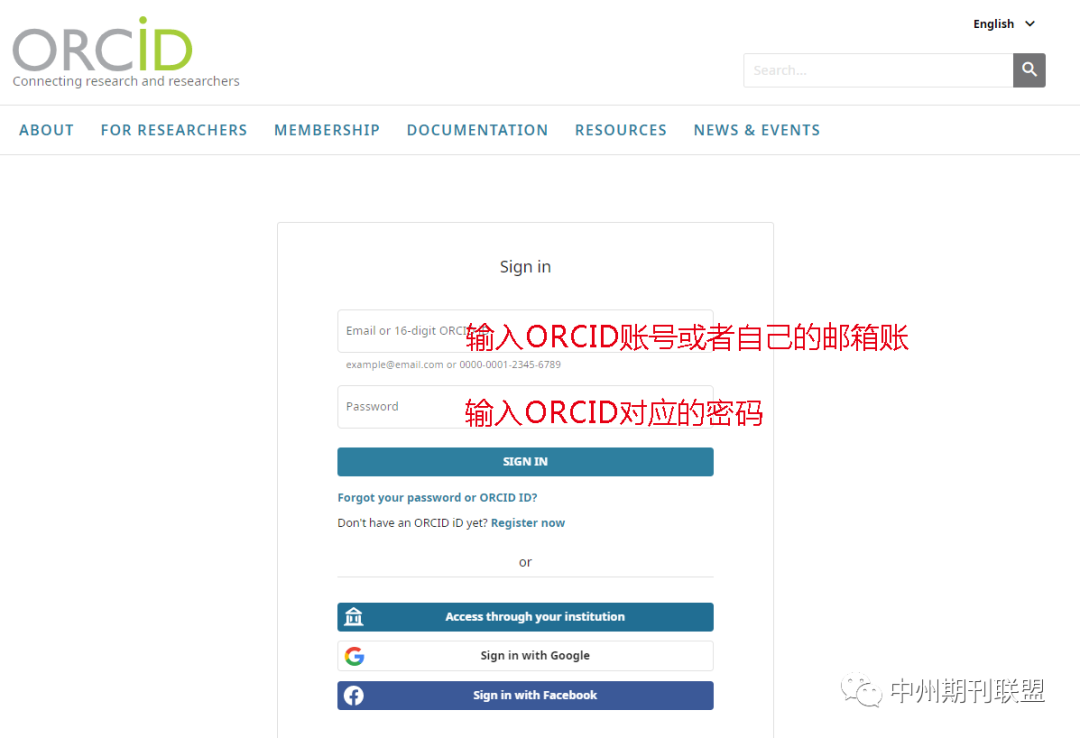Click the Forgot your password link
This screenshot has width=1080, height=738.
437,497
